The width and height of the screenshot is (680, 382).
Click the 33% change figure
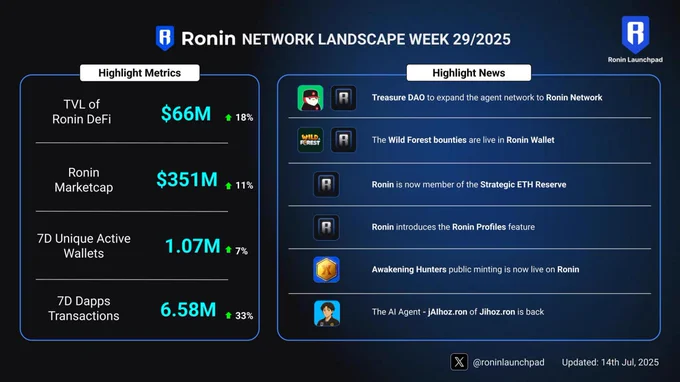pos(244,316)
